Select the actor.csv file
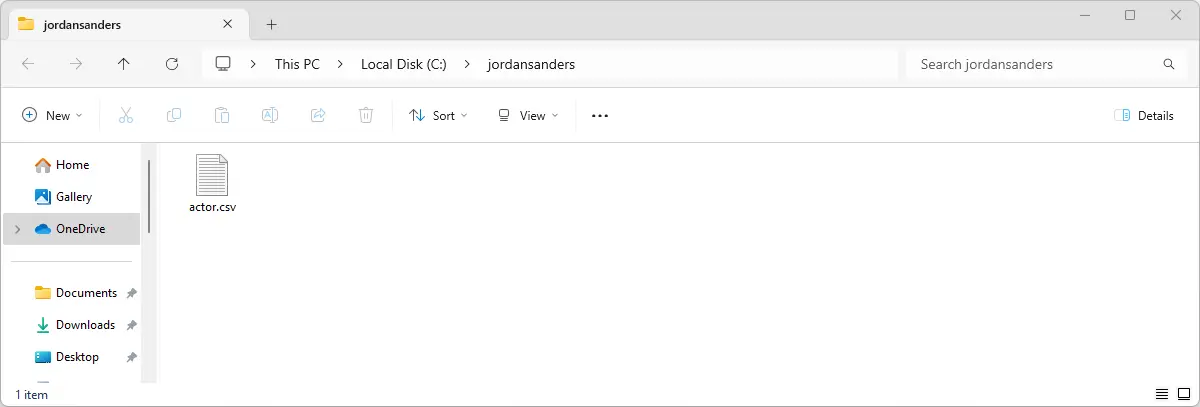The image size is (1200, 407). pyautogui.click(x=212, y=184)
